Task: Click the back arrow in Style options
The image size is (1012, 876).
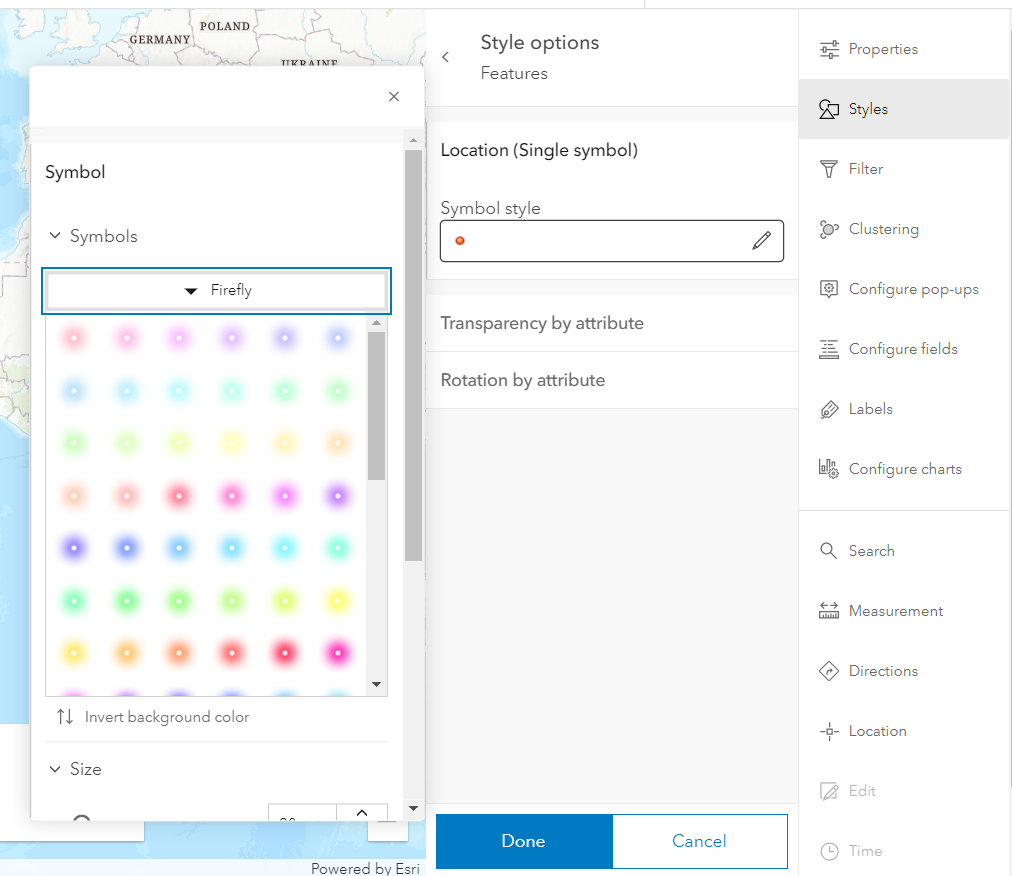Action: (x=445, y=57)
